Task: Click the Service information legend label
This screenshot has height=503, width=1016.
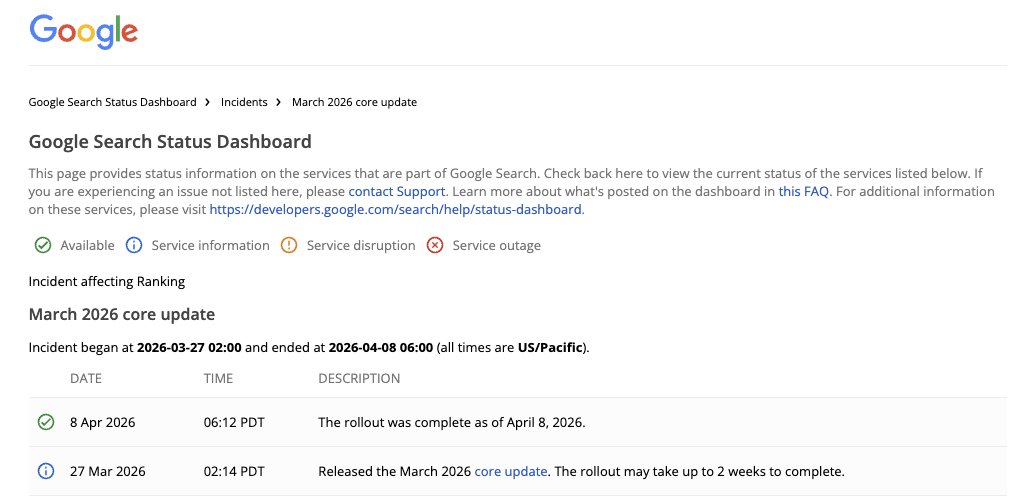Action: coord(211,246)
